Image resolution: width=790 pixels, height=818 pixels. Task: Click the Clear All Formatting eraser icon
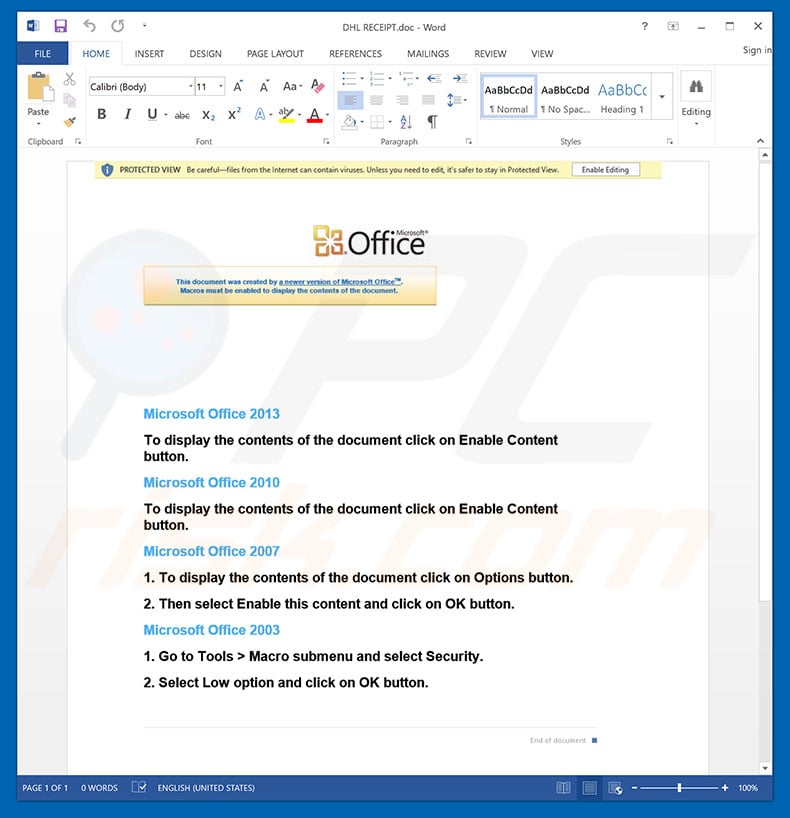tap(317, 86)
